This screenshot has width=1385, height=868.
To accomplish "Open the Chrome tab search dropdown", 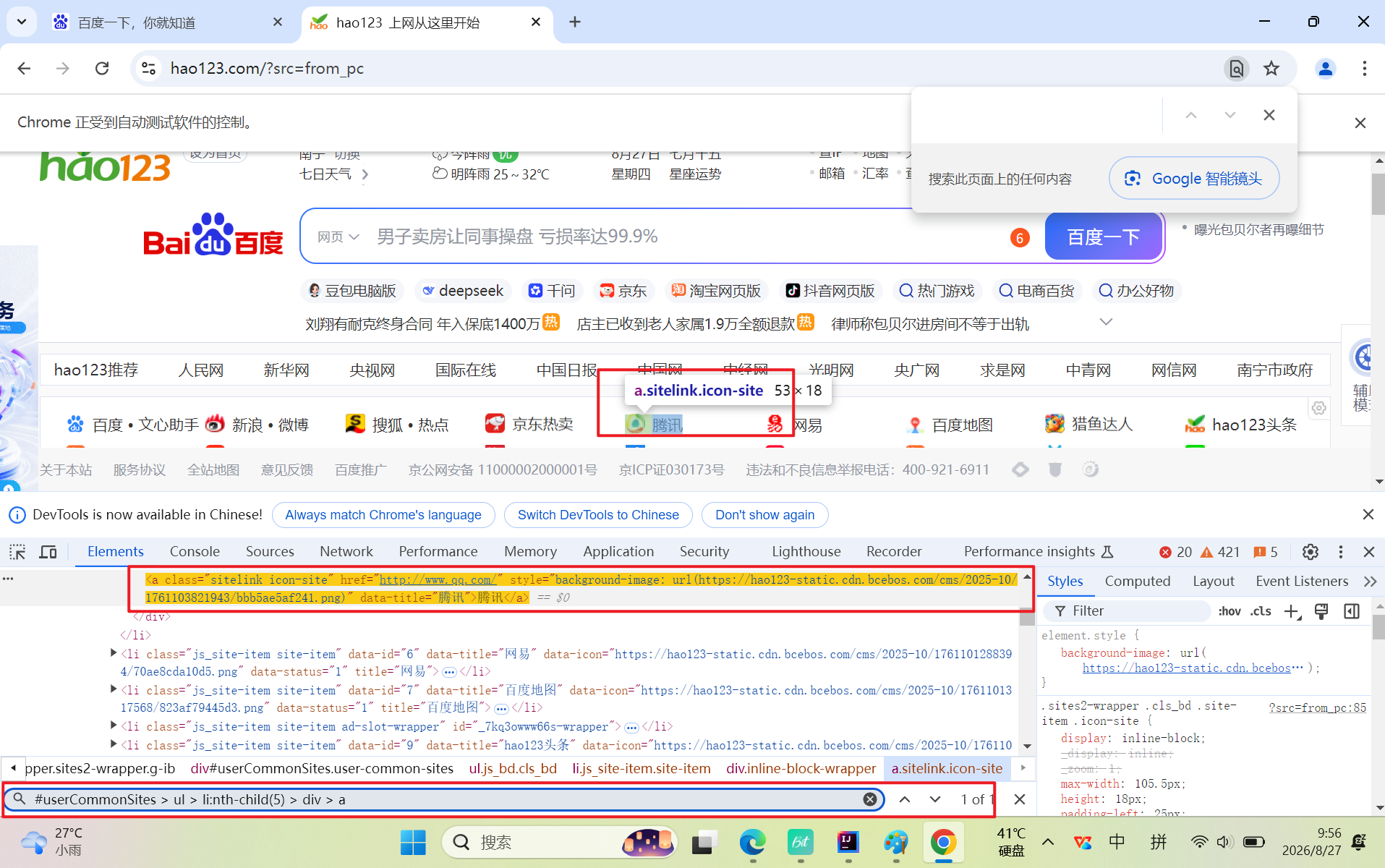I will pyautogui.click(x=22, y=22).
